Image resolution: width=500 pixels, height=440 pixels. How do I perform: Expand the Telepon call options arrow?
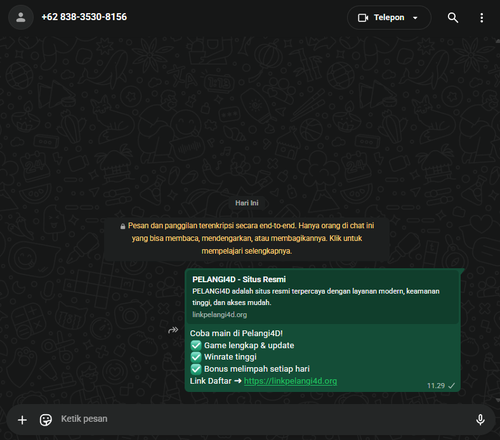coord(415,18)
